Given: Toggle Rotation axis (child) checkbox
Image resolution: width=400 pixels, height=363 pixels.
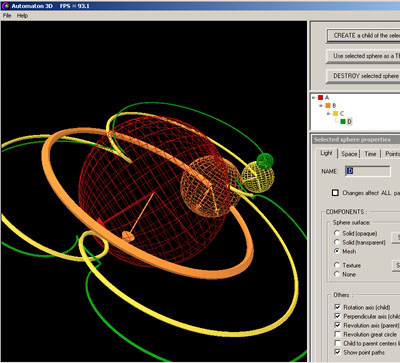Looking at the screenshot, I should 337,307.
